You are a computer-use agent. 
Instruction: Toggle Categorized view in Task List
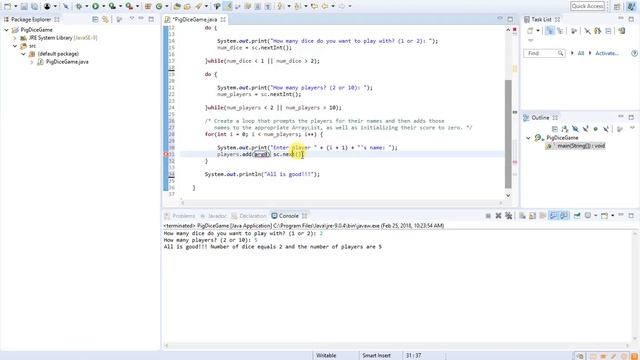[550, 31]
